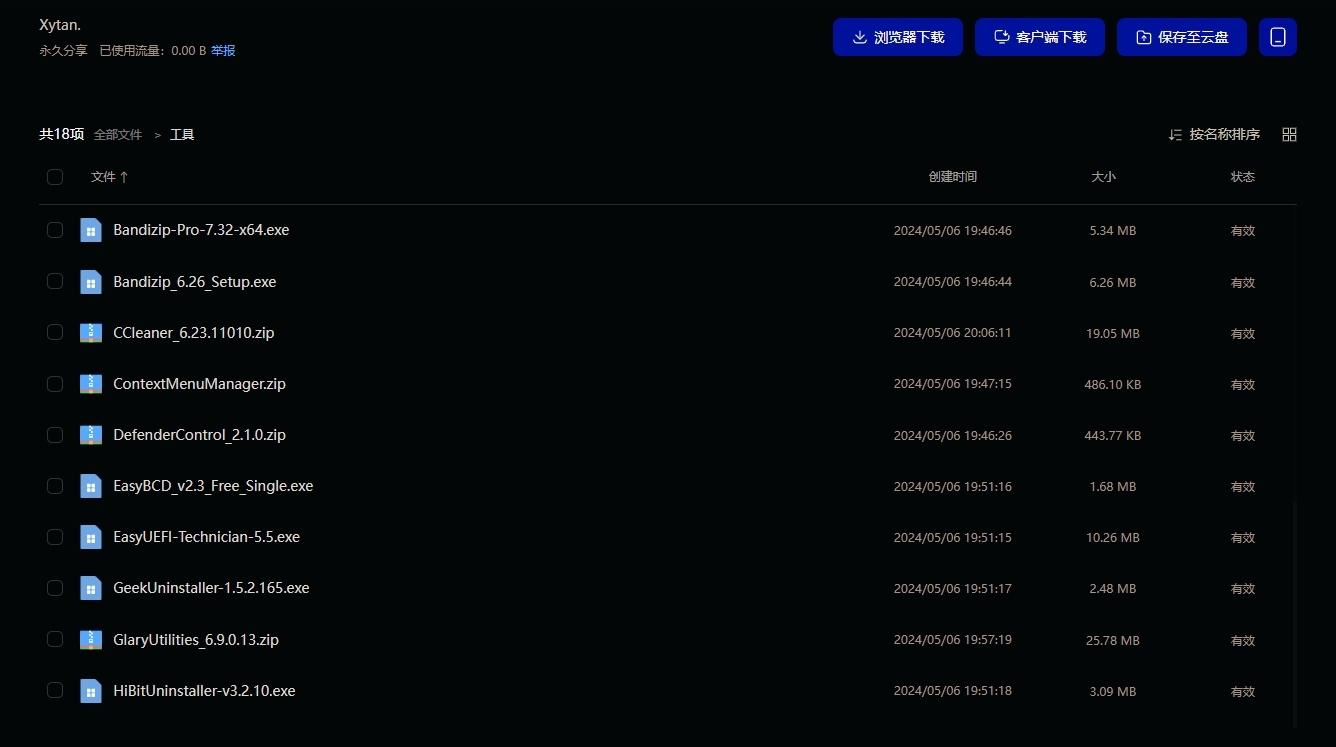The width and height of the screenshot is (1336, 747).
Task: Open file ContextMenuManager.zip
Action: point(200,384)
